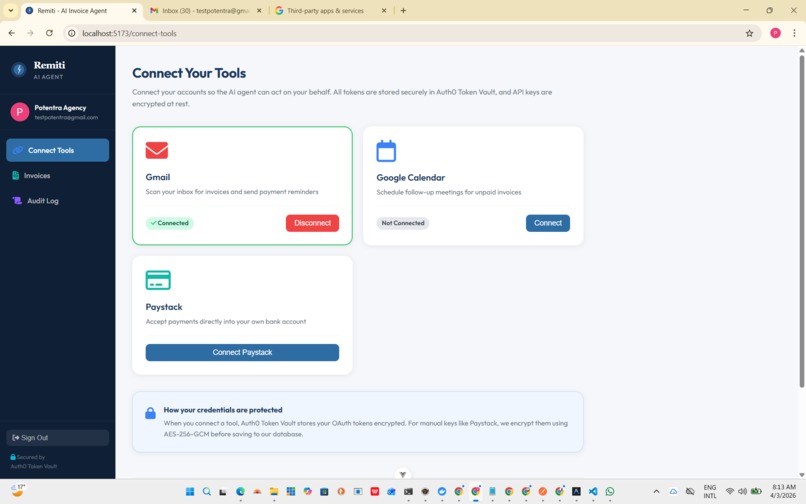Click the Potentra Agency account name
This screenshot has width=806, height=504.
point(60,107)
